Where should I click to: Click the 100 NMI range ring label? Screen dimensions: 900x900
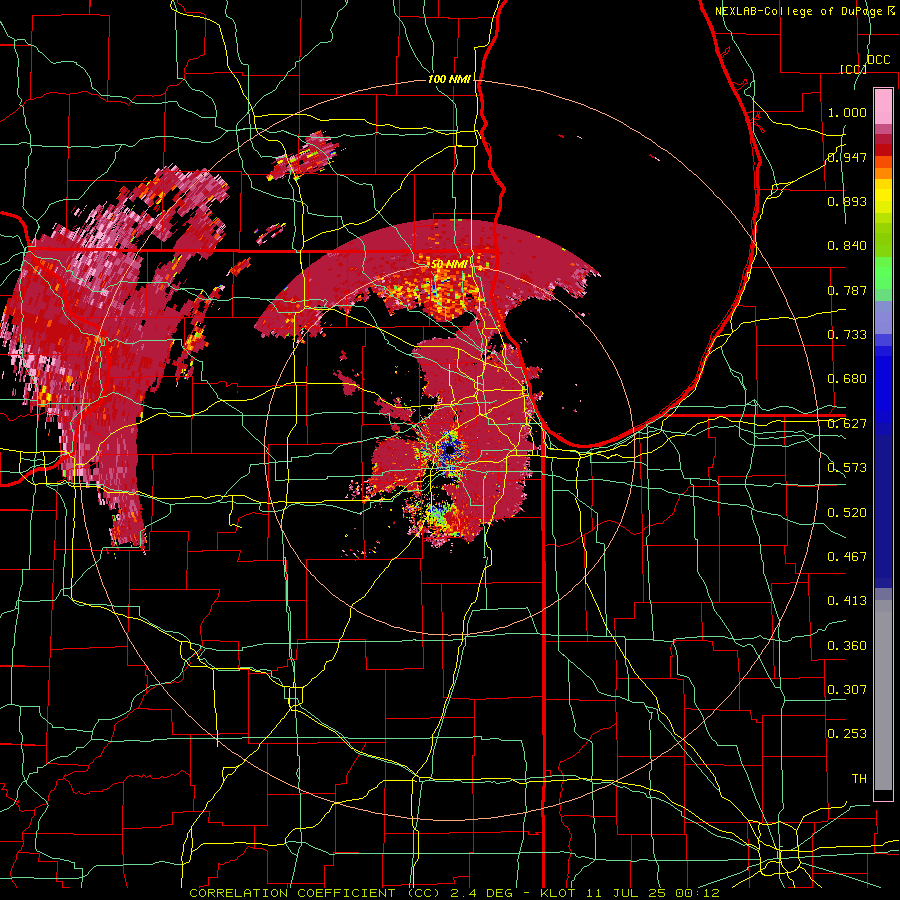coord(449,79)
